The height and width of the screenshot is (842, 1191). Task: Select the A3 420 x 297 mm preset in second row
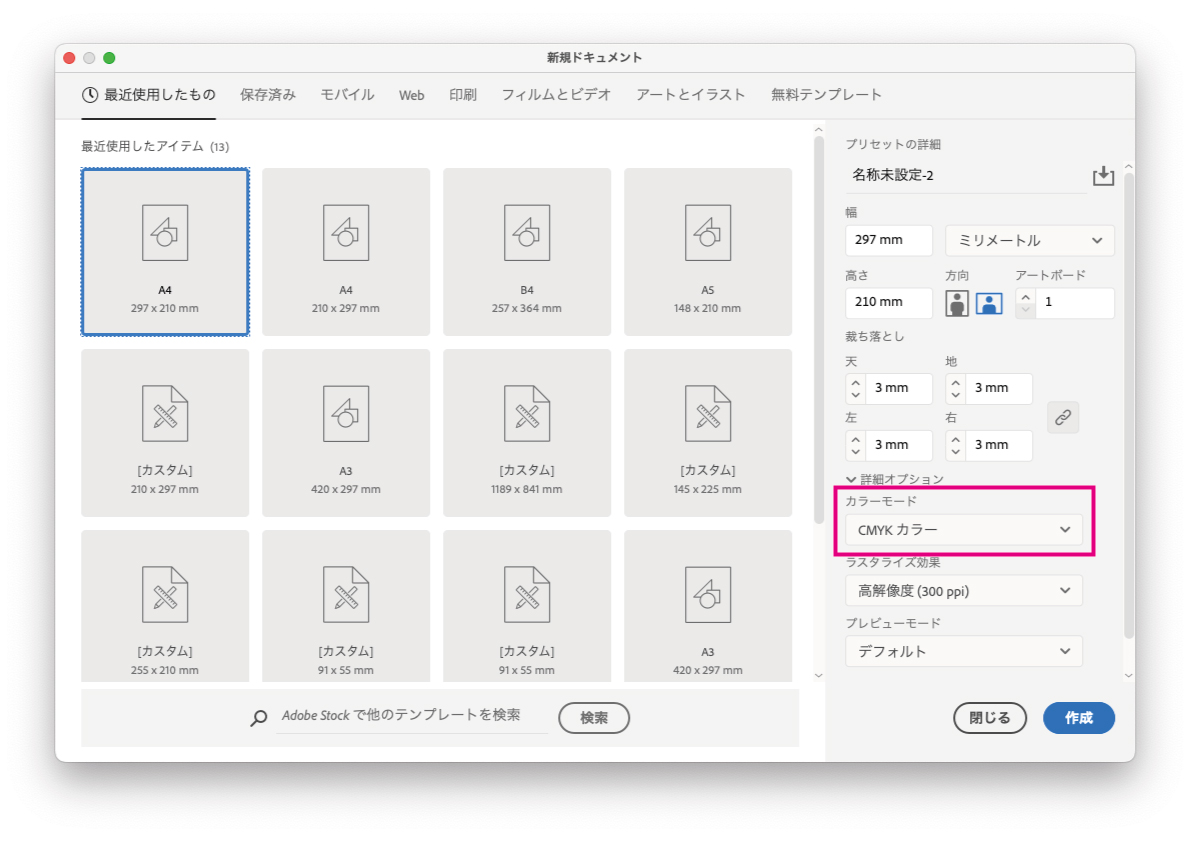click(346, 432)
